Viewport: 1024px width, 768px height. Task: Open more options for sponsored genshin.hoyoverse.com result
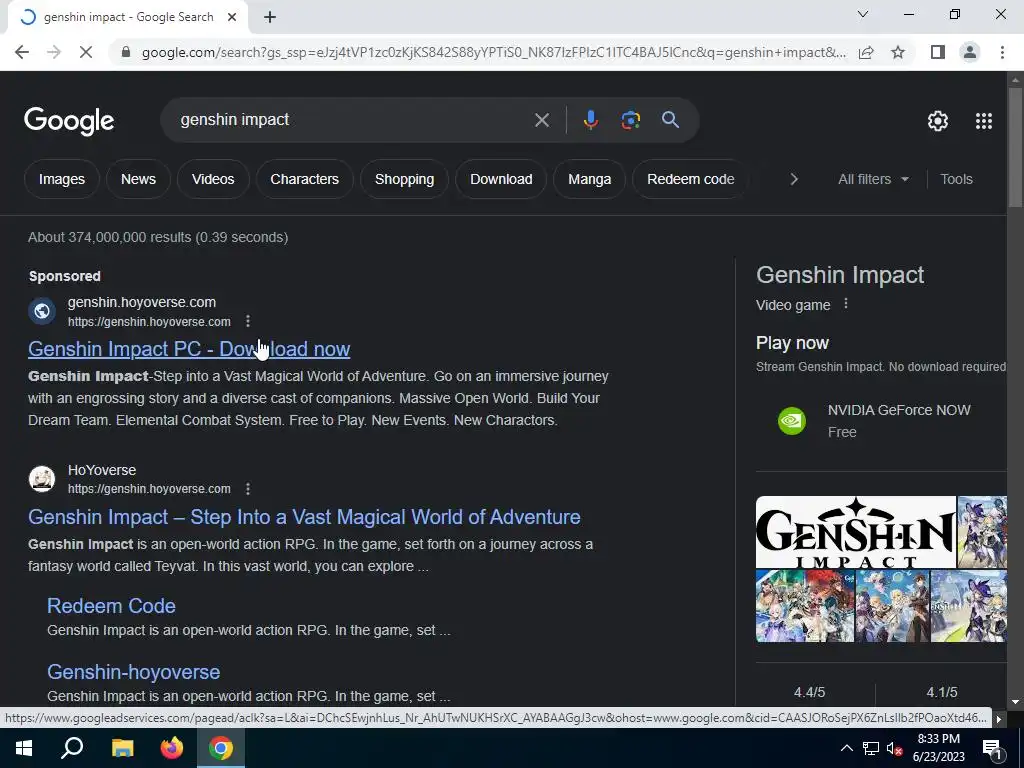click(x=248, y=321)
